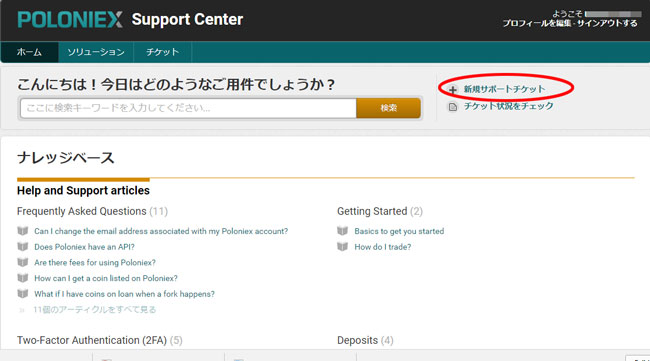Click book icon beside 'Does Poloniex have an API?'
The width and height of the screenshot is (650, 361).
click(x=23, y=247)
